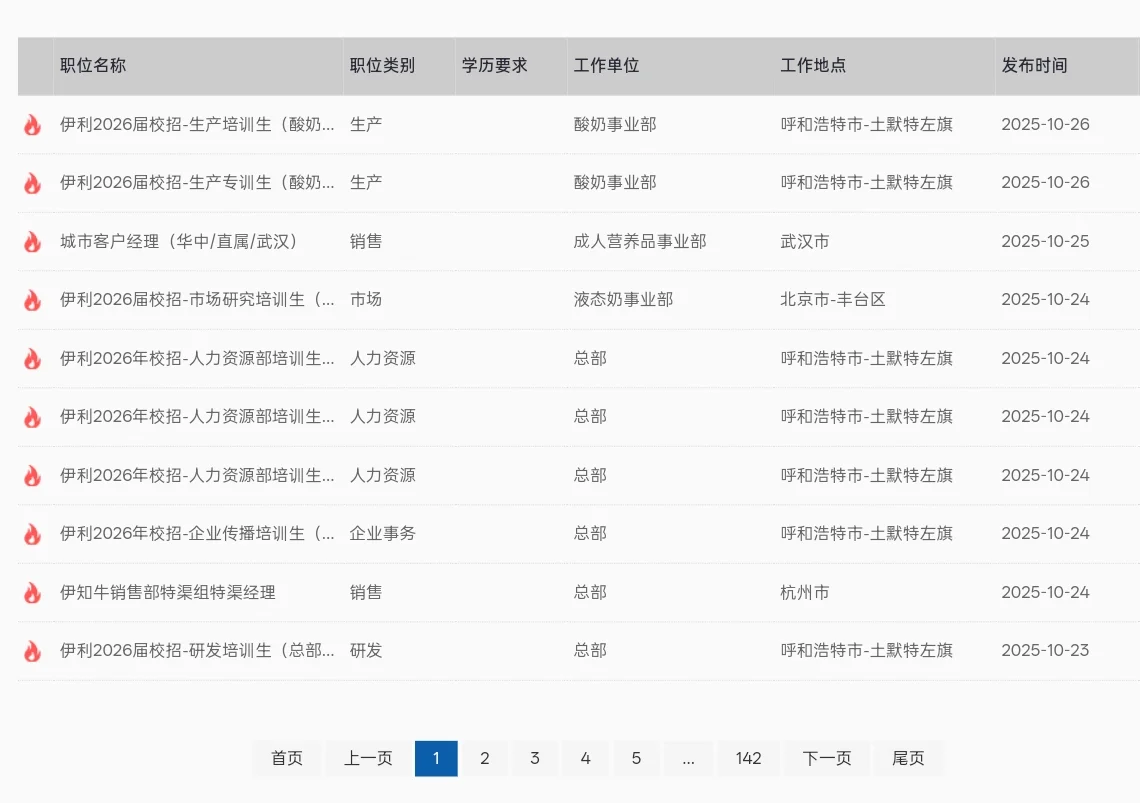
Task: Click the flame icon beside 研发培训生 row
Action: (x=32, y=652)
